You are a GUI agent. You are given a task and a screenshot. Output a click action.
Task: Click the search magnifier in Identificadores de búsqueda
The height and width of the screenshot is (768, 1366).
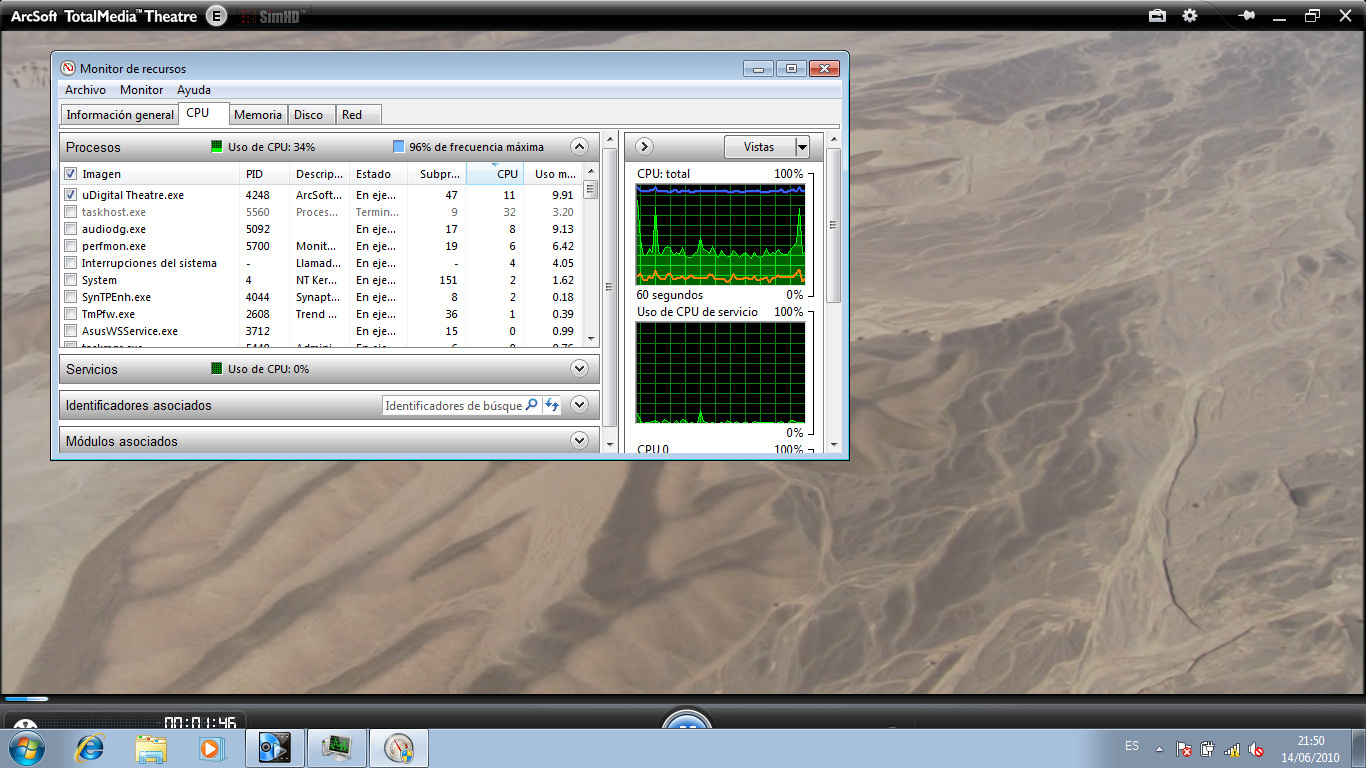(x=532, y=405)
